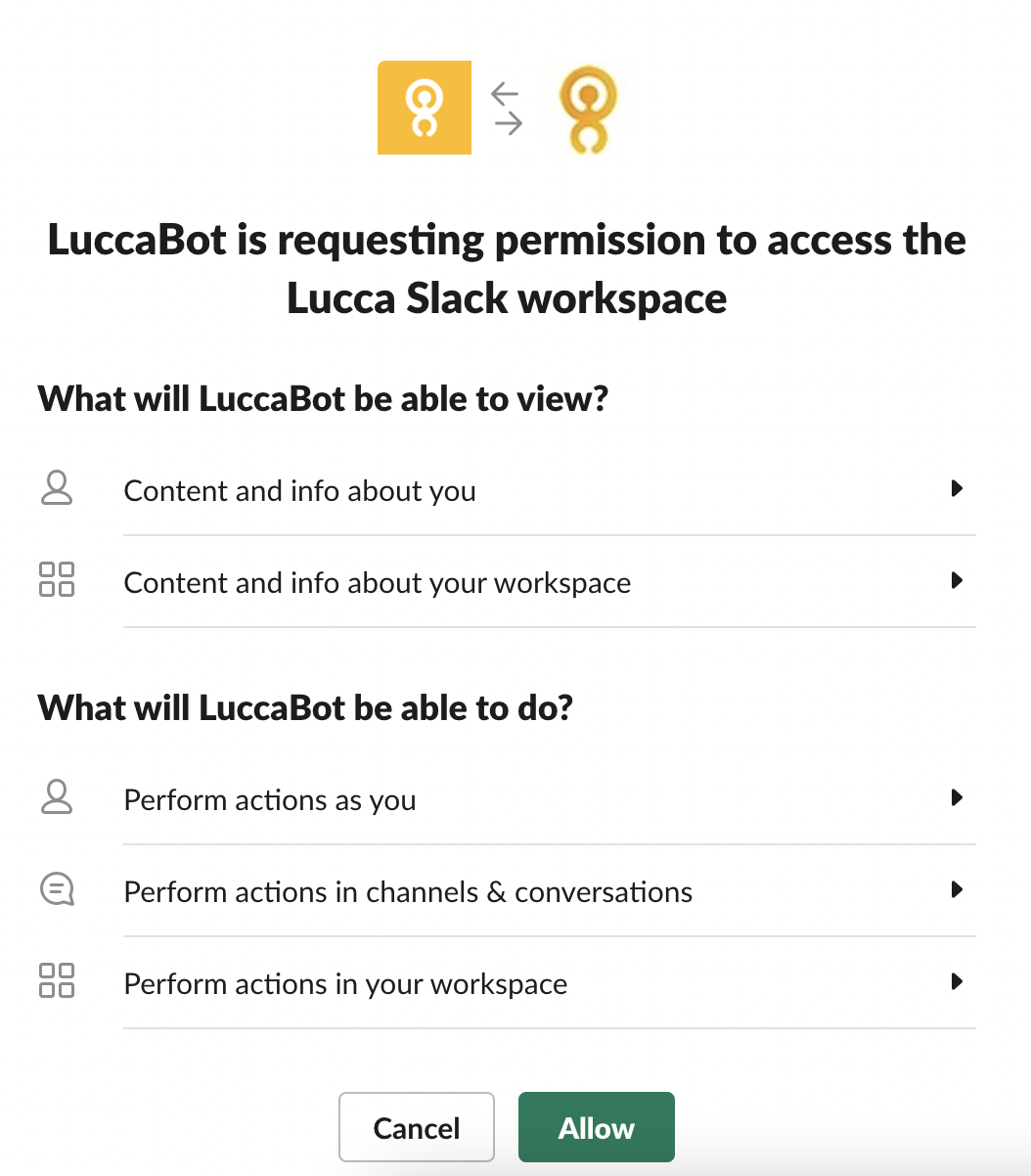
Task: Click the gray bidirectional arrows between logos
Action: click(507, 108)
